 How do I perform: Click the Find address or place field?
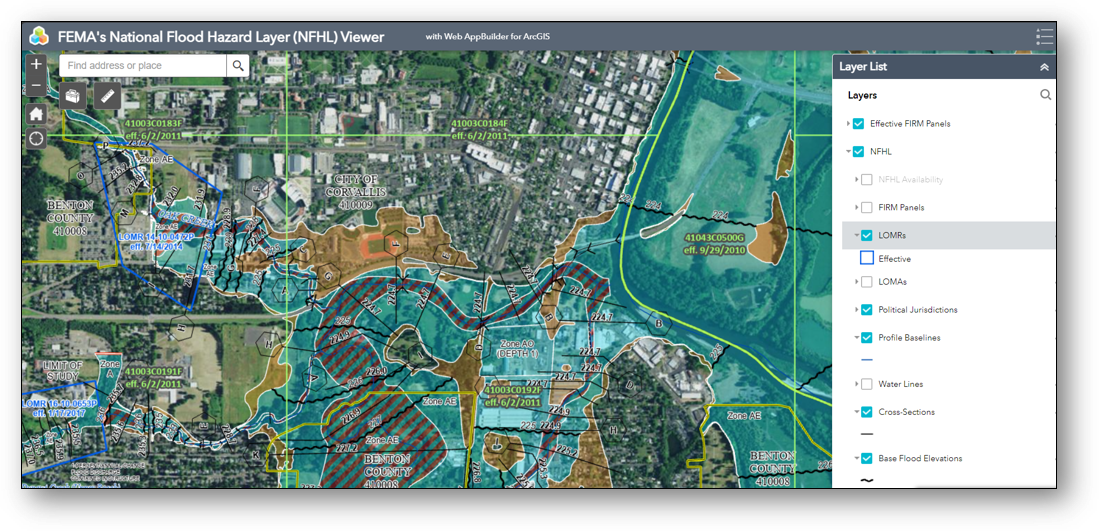tap(142, 66)
